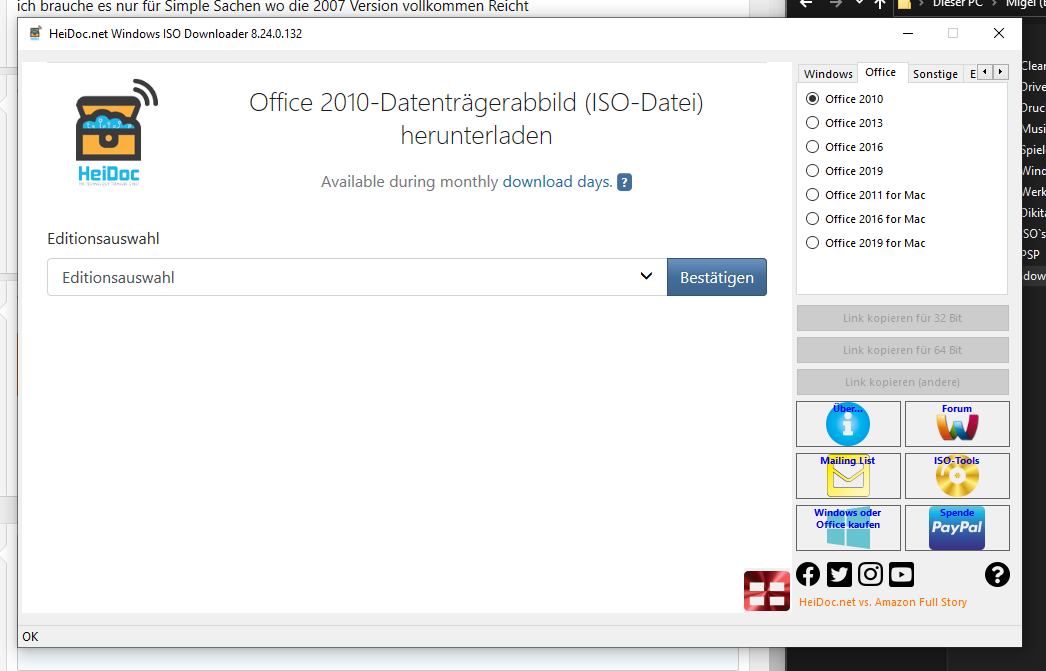The width and height of the screenshot is (1046, 671).
Task: Click Link kopieren (andere) button
Action: pyautogui.click(x=903, y=382)
